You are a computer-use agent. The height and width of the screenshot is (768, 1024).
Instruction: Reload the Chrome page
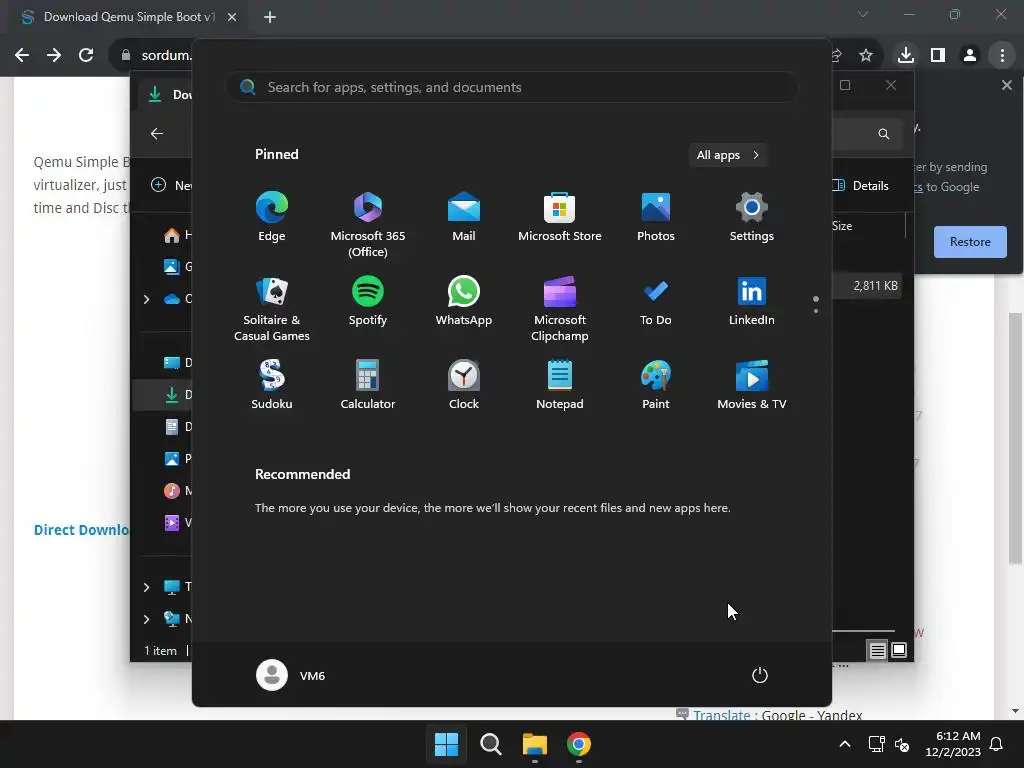click(86, 56)
